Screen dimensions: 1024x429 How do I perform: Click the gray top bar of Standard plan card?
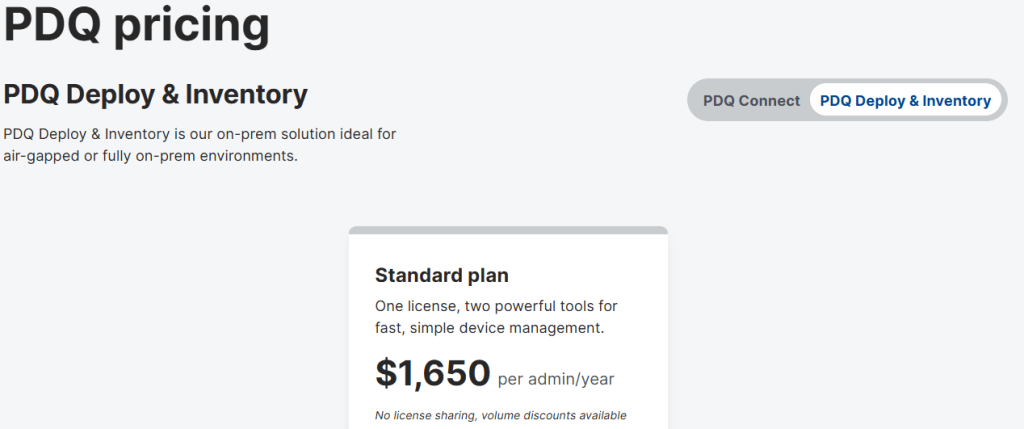508,230
